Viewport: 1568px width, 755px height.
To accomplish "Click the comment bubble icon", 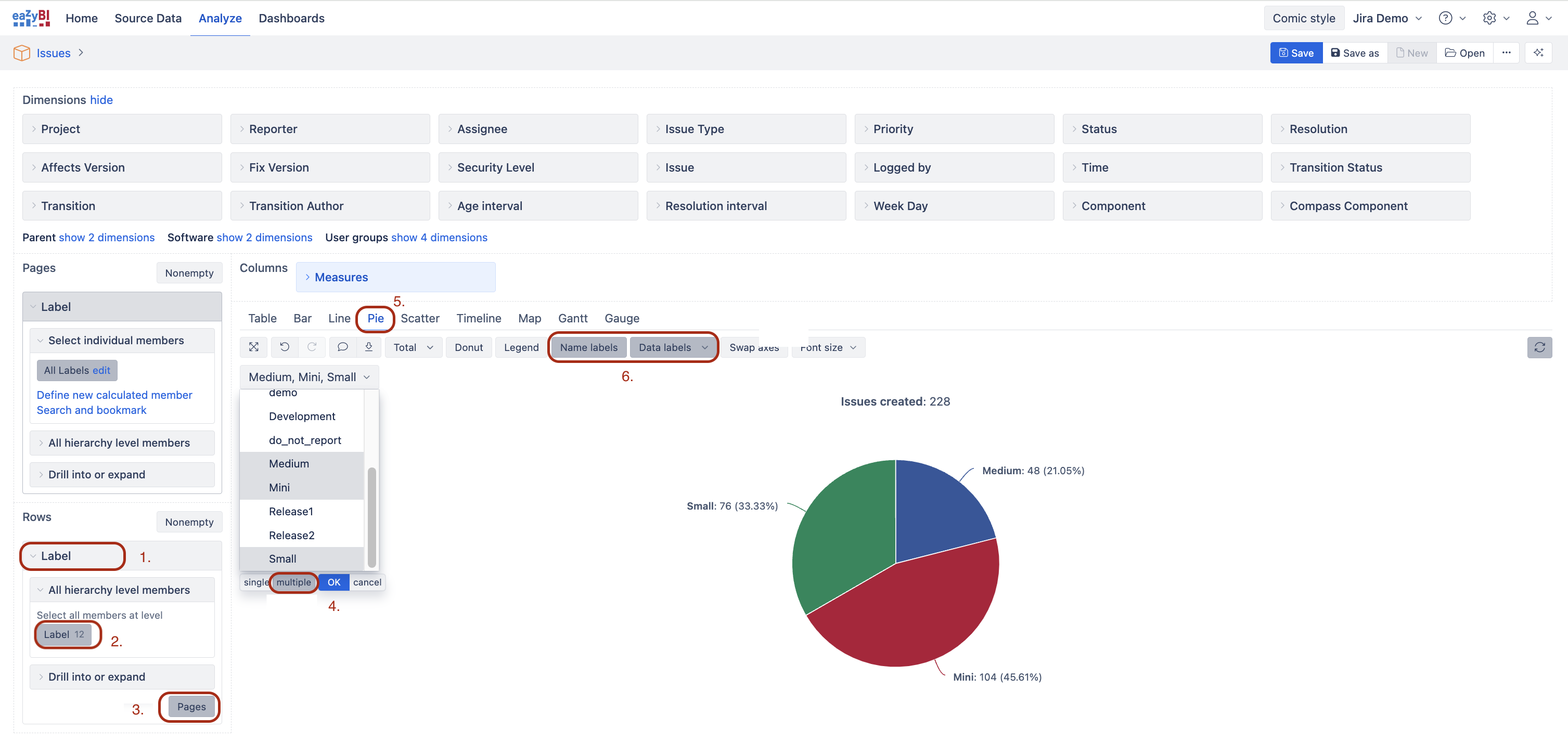I will (343, 347).
